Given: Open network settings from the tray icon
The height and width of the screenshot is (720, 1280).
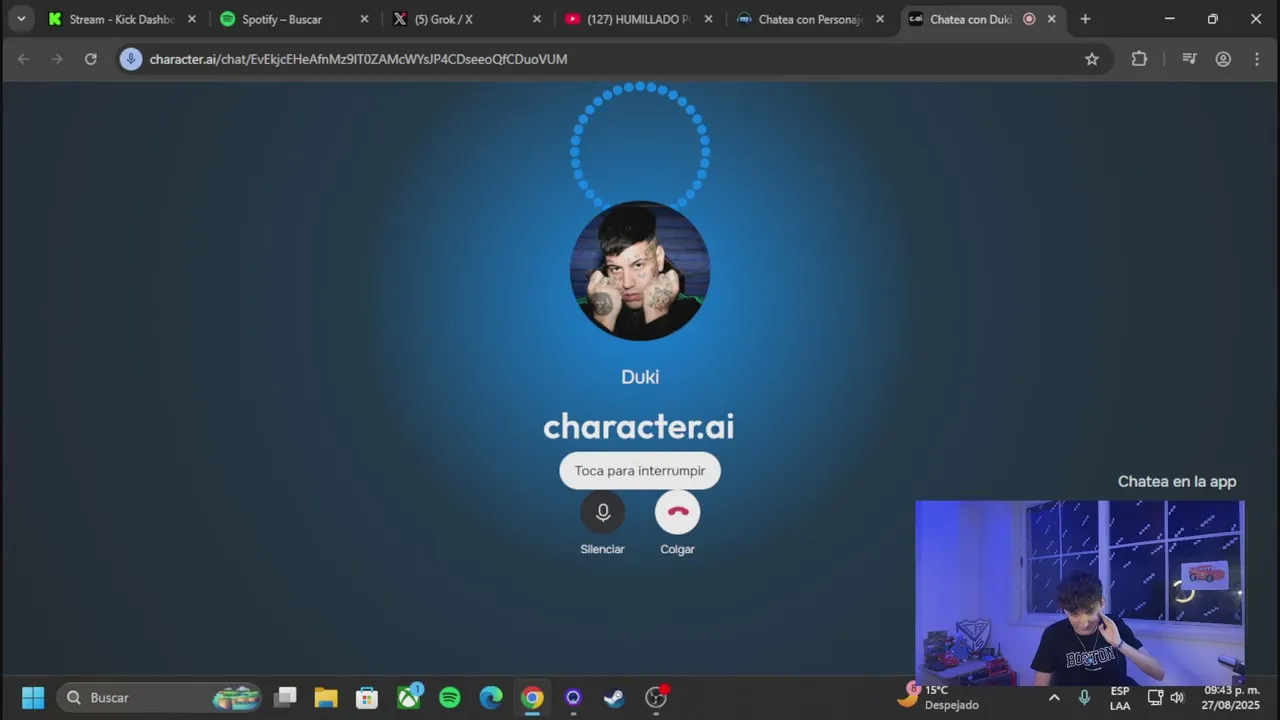Looking at the screenshot, I should pos(1155,697).
